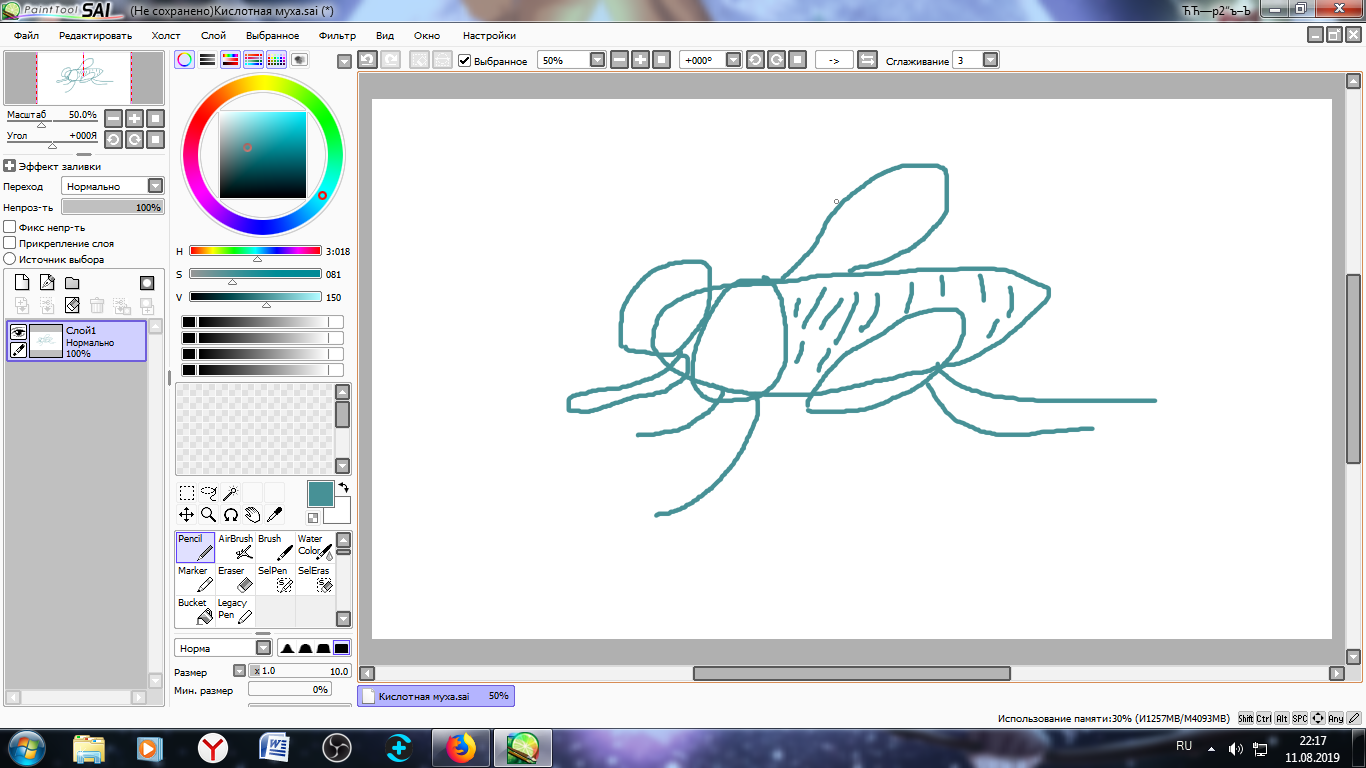1366x768 pixels.
Task: Select the Pencil tool
Action: pyautogui.click(x=195, y=547)
